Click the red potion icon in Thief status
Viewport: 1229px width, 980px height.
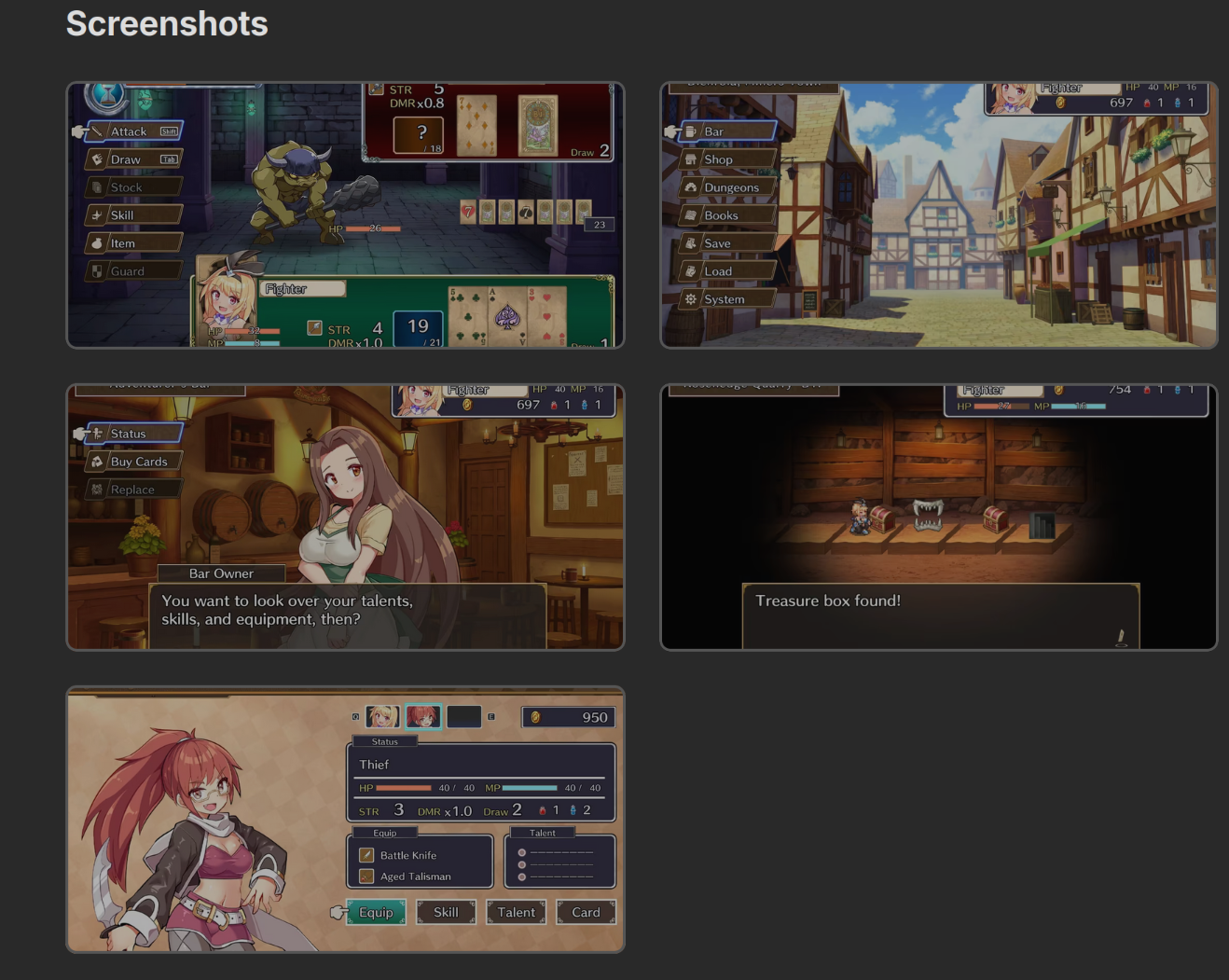pyautogui.click(x=543, y=810)
